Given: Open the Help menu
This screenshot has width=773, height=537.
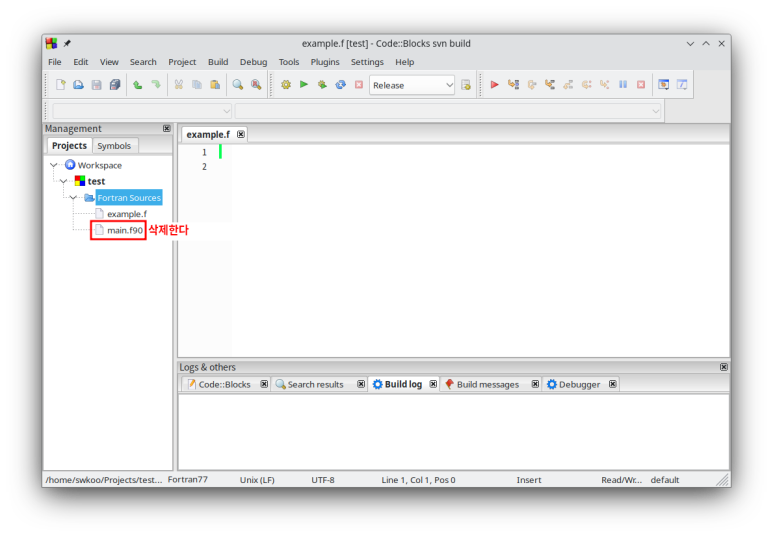Looking at the screenshot, I should tap(405, 62).
